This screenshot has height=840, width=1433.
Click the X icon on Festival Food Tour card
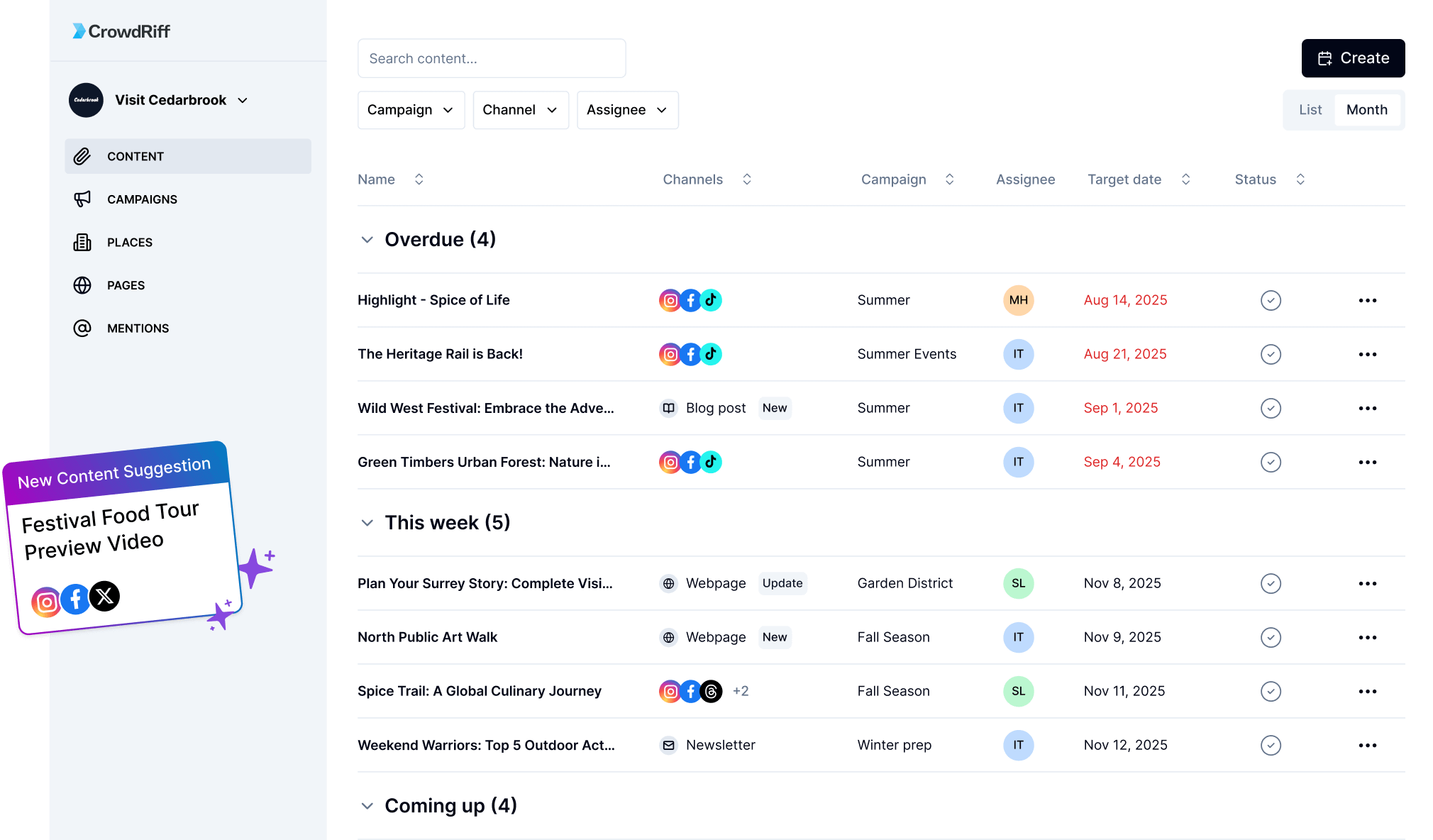pos(104,596)
